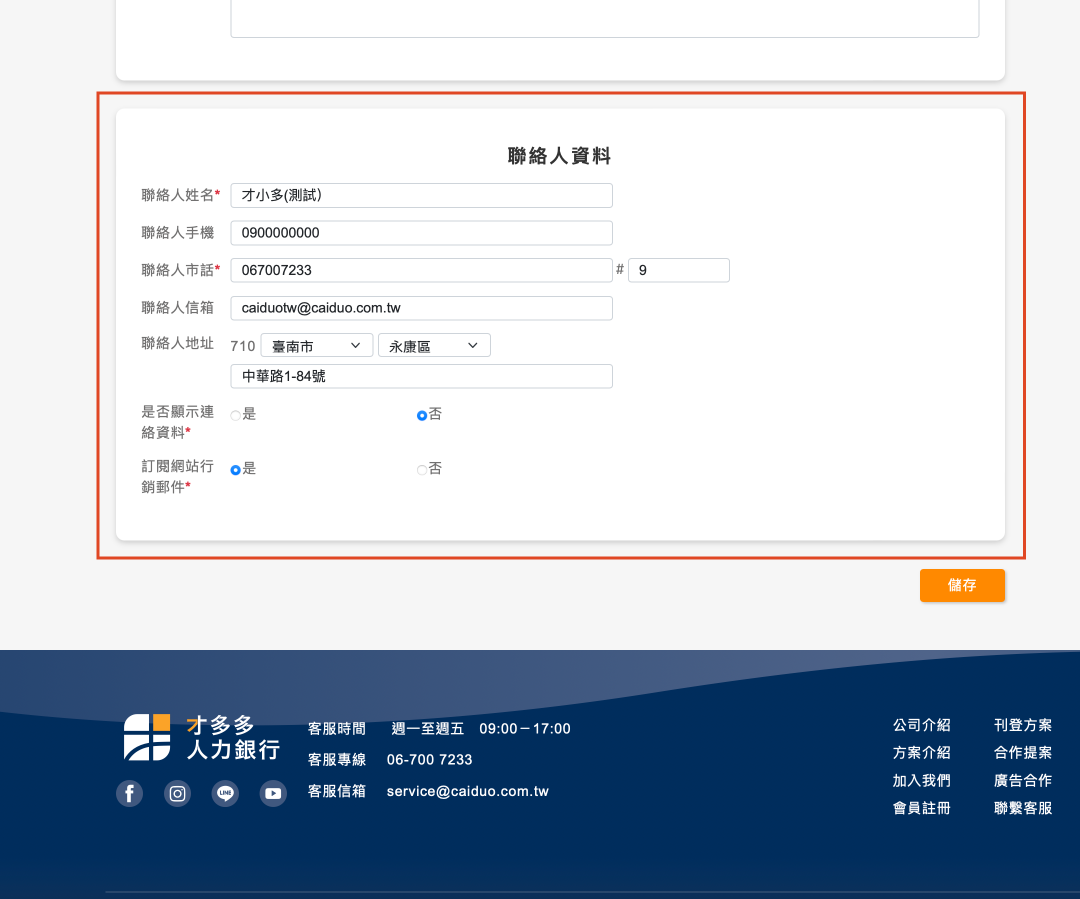
Task: Open the 公司介紹 footer link
Action: tap(921, 725)
